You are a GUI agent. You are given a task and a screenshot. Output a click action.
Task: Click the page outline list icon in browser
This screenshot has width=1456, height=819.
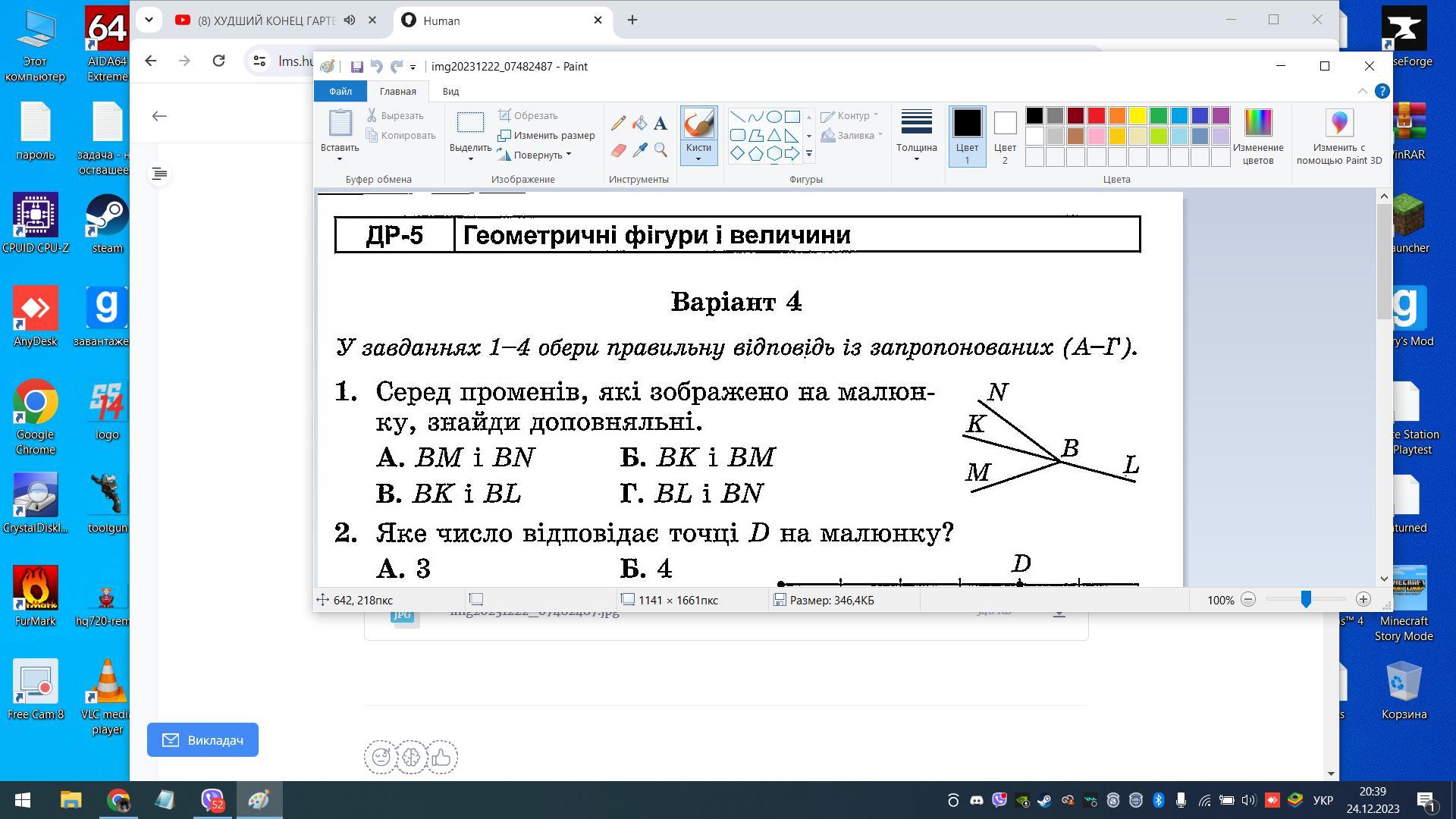point(159,174)
